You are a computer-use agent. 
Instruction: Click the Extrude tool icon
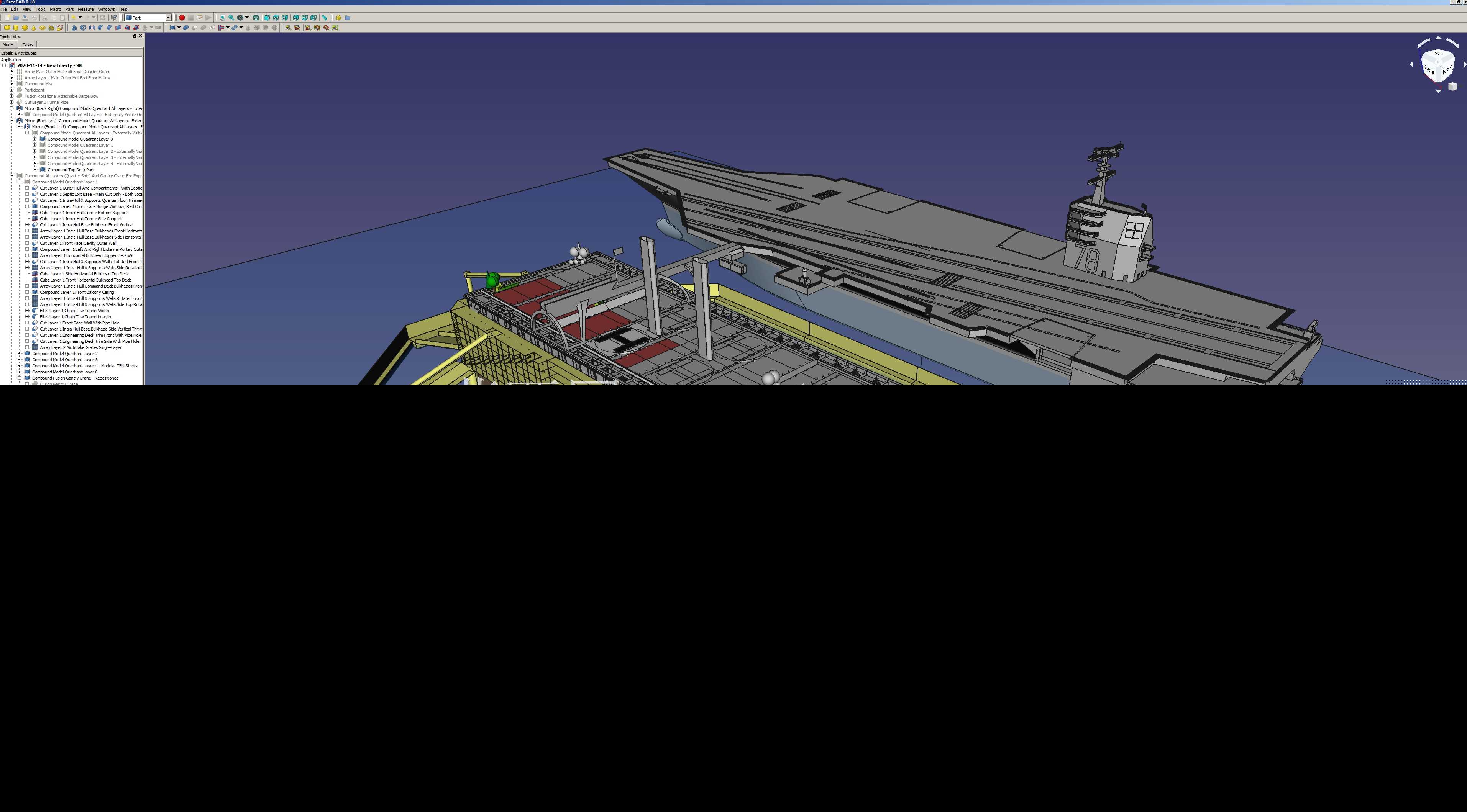(74, 27)
